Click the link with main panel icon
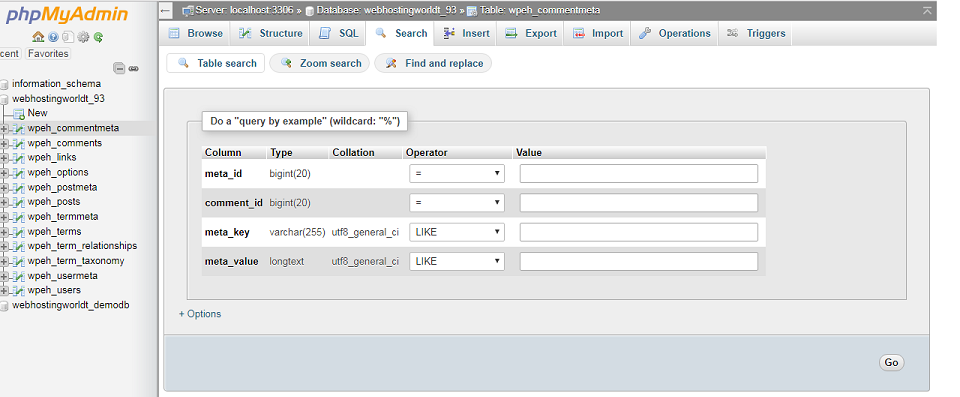 pyautogui.click(x=133, y=69)
